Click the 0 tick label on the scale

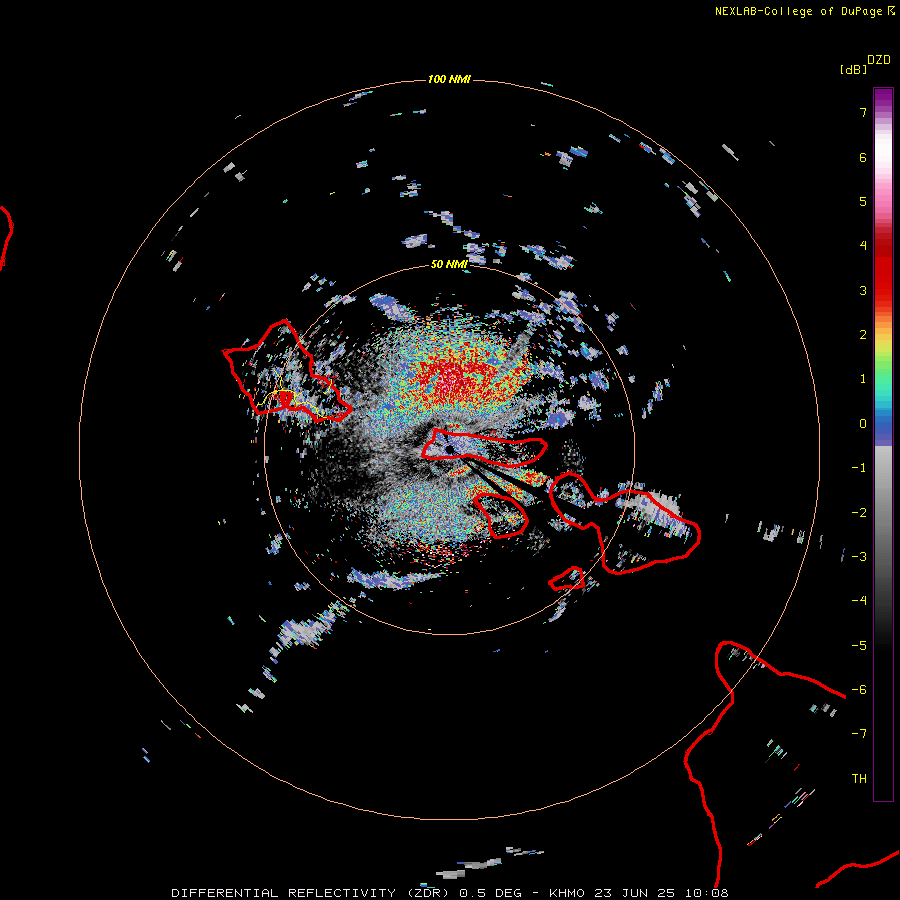(863, 424)
